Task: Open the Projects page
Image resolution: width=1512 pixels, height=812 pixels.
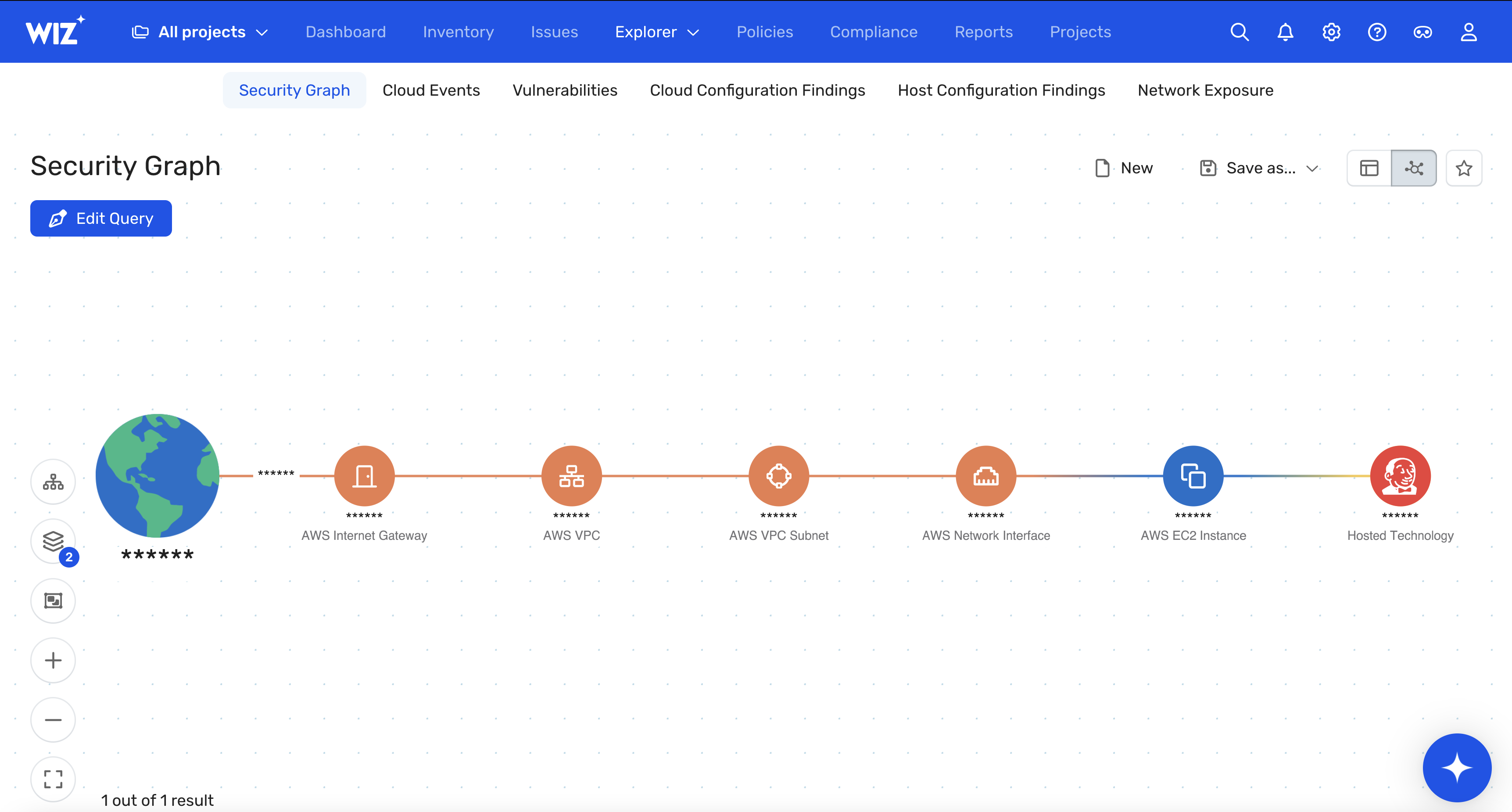Action: 1080,32
